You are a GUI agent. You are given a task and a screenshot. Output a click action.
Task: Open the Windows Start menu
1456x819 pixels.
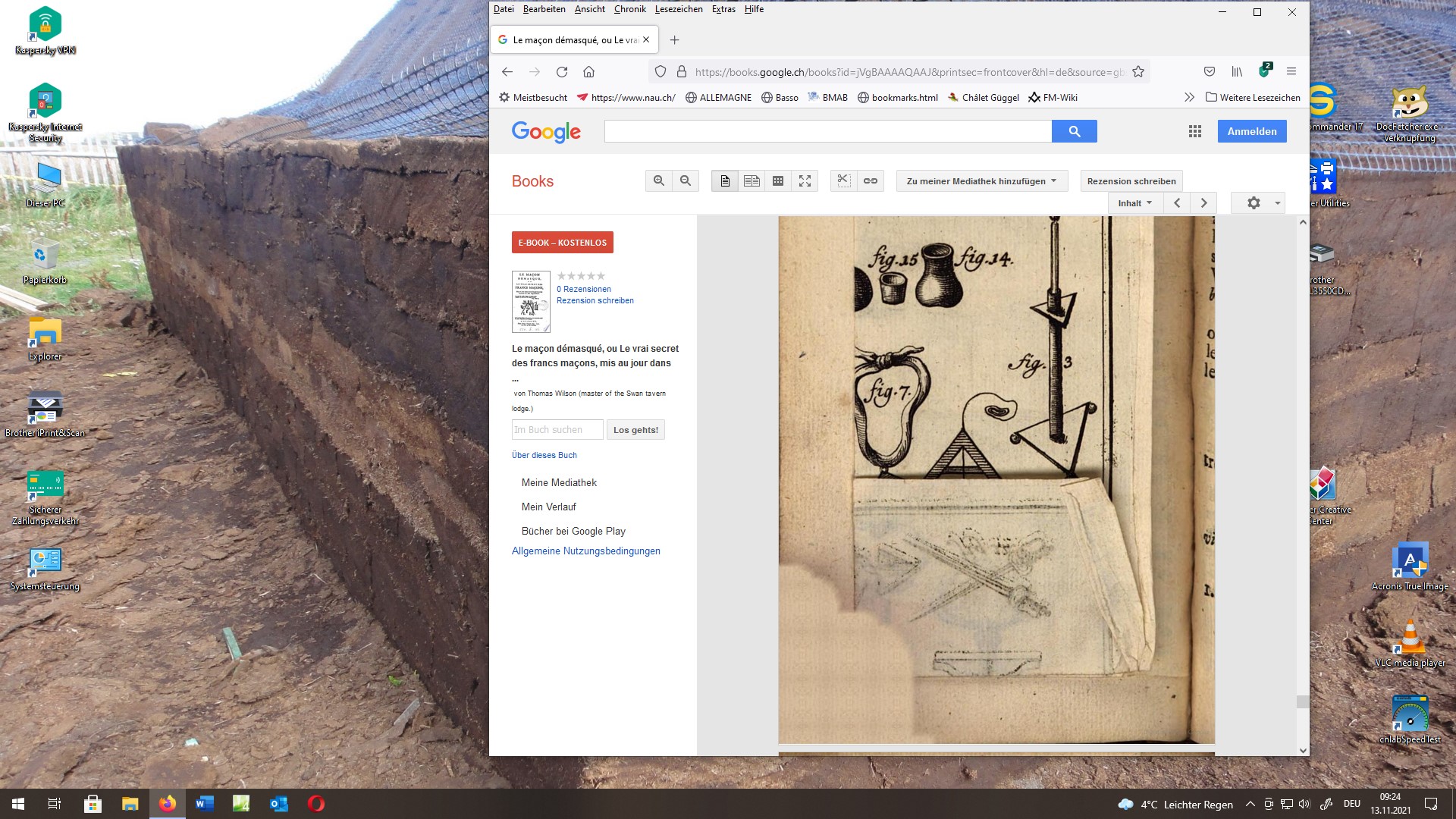pyautogui.click(x=18, y=804)
